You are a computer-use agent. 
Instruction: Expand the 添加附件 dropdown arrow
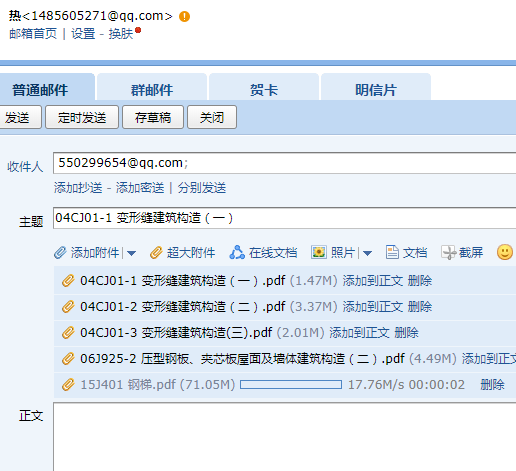tap(132, 254)
